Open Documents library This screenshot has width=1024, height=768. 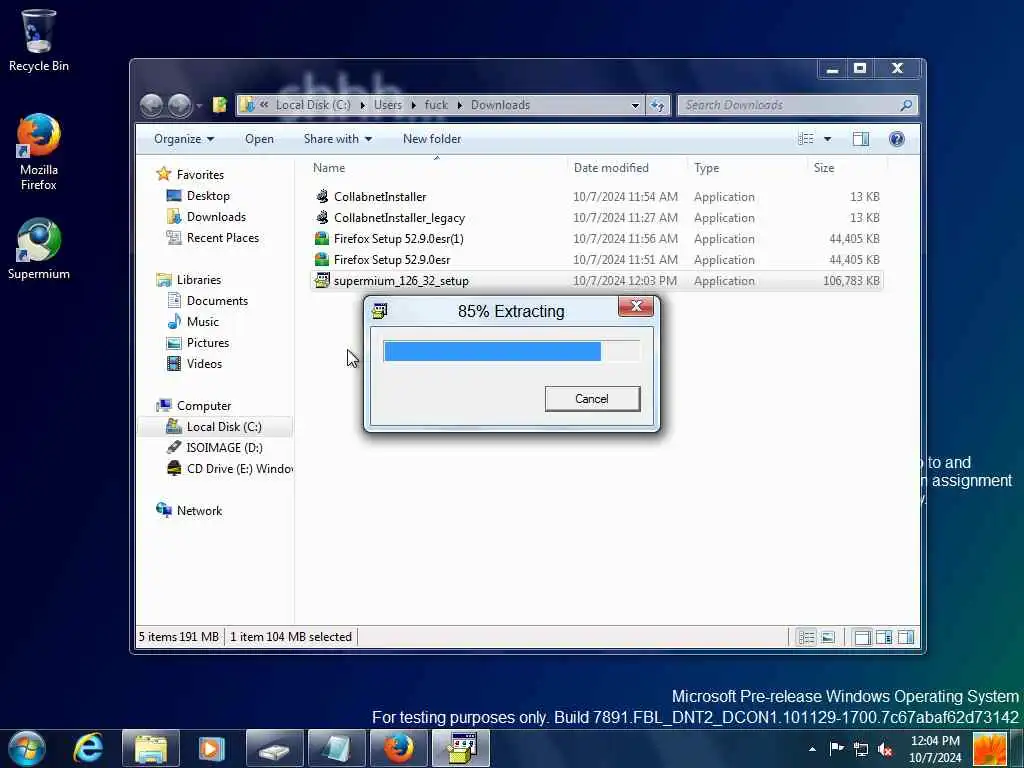point(208,300)
